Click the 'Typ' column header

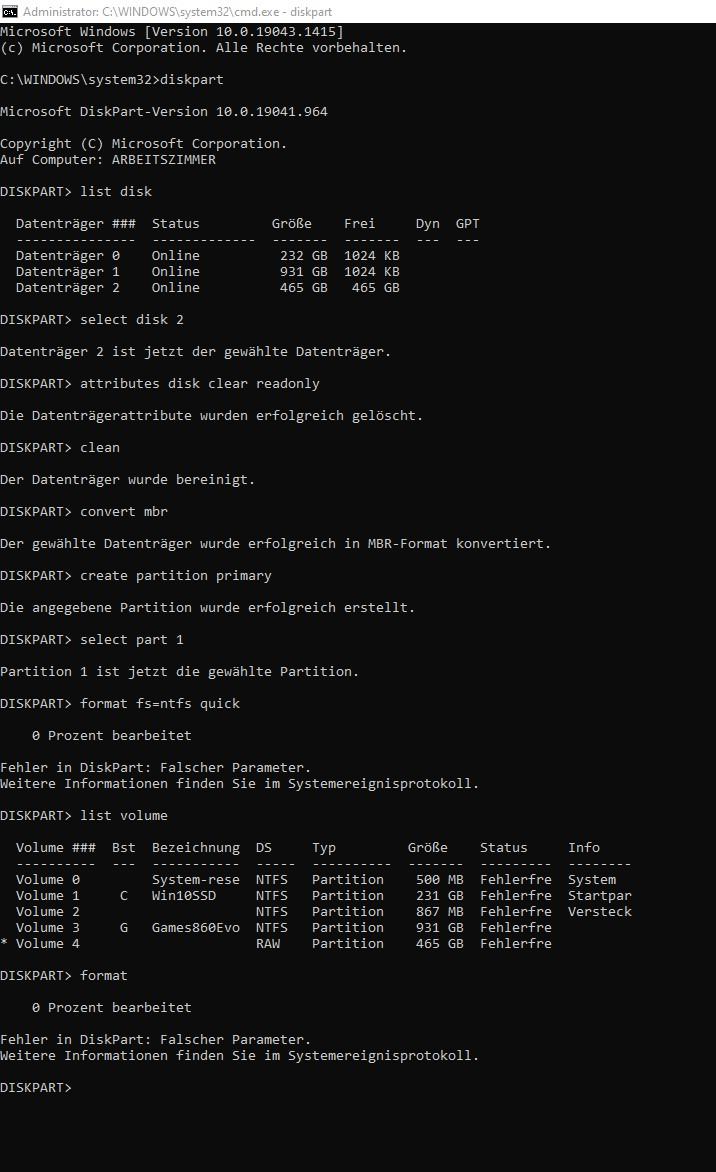(x=324, y=848)
